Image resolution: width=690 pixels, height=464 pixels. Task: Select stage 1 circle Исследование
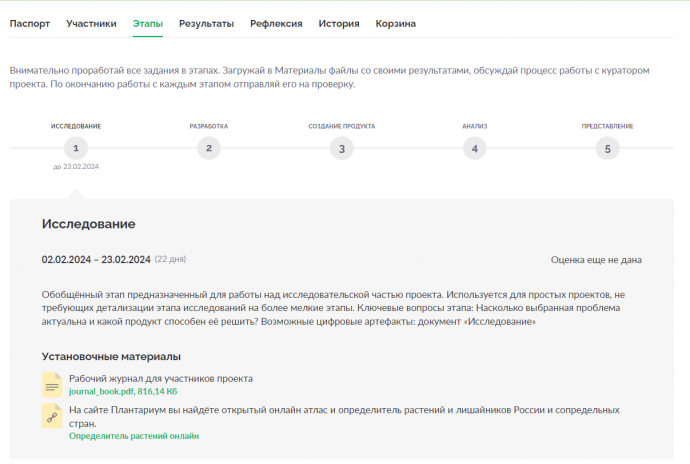(x=76, y=148)
